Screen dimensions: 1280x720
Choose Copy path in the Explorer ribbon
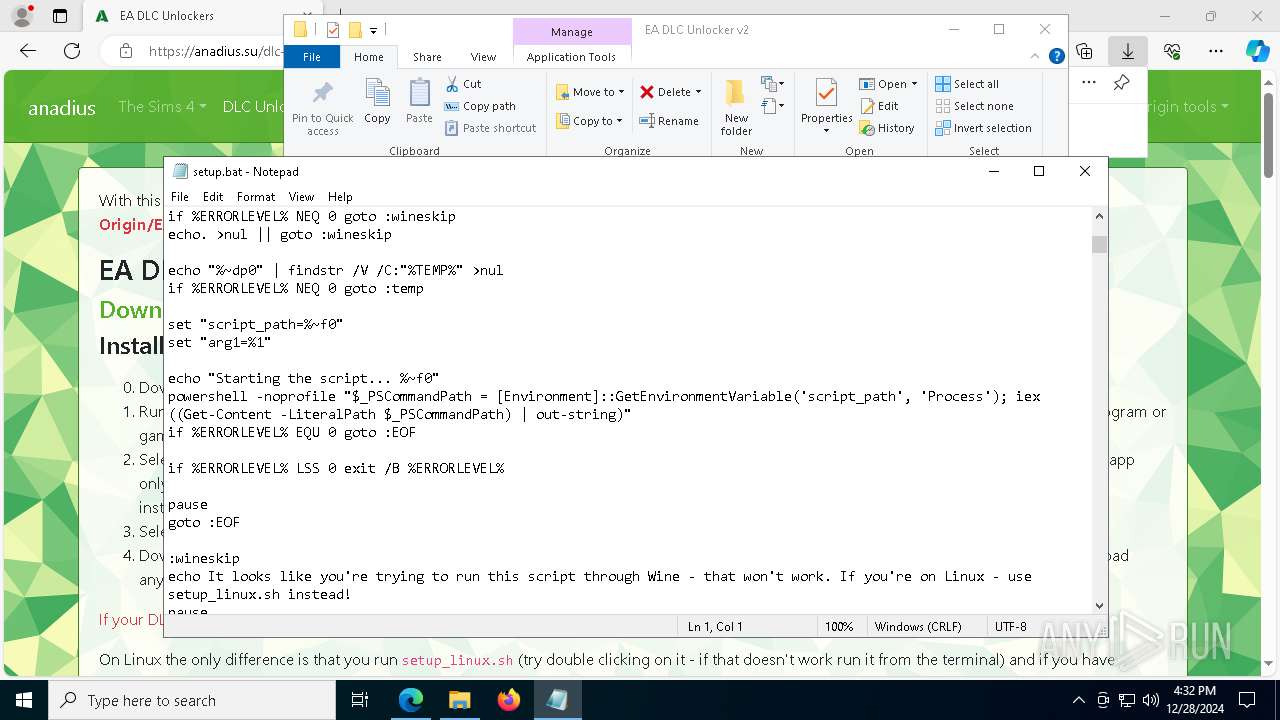coord(480,106)
